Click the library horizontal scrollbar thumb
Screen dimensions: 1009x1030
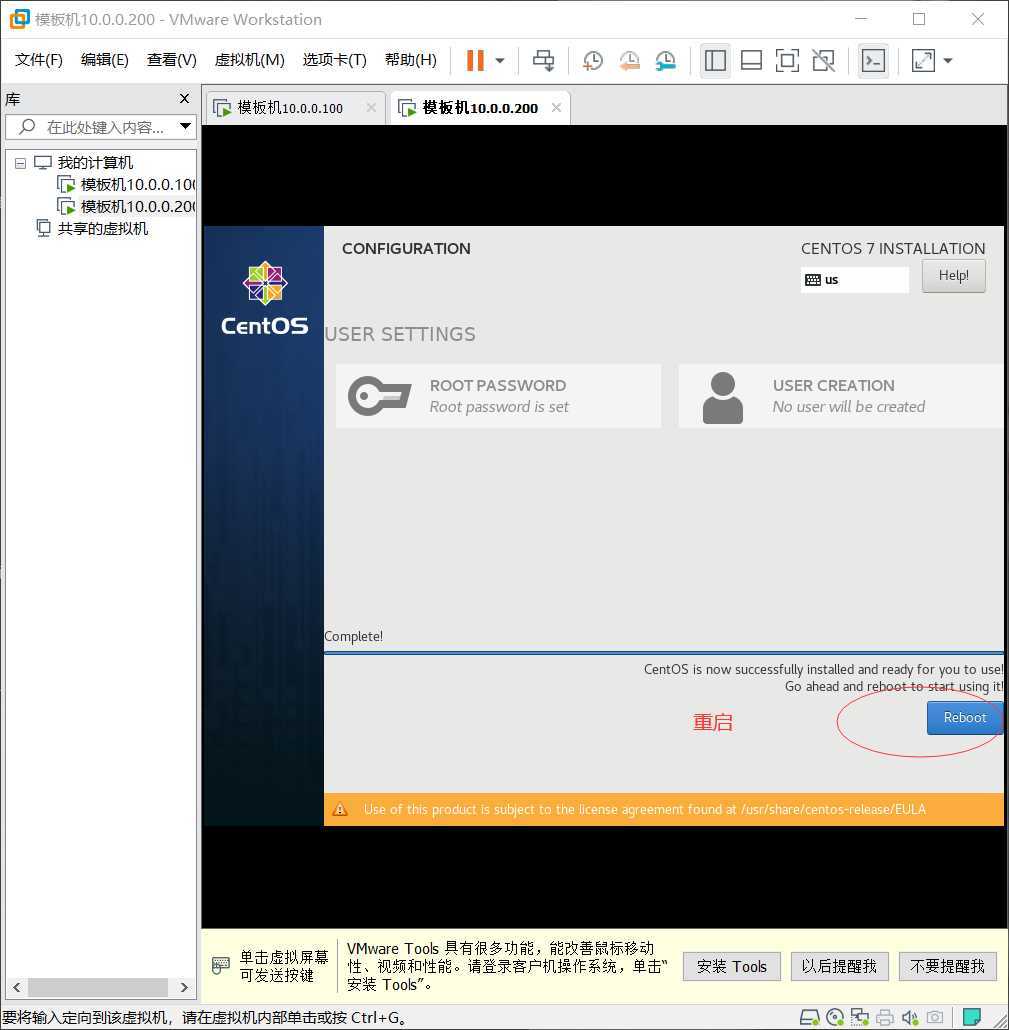(x=97, y=987)
